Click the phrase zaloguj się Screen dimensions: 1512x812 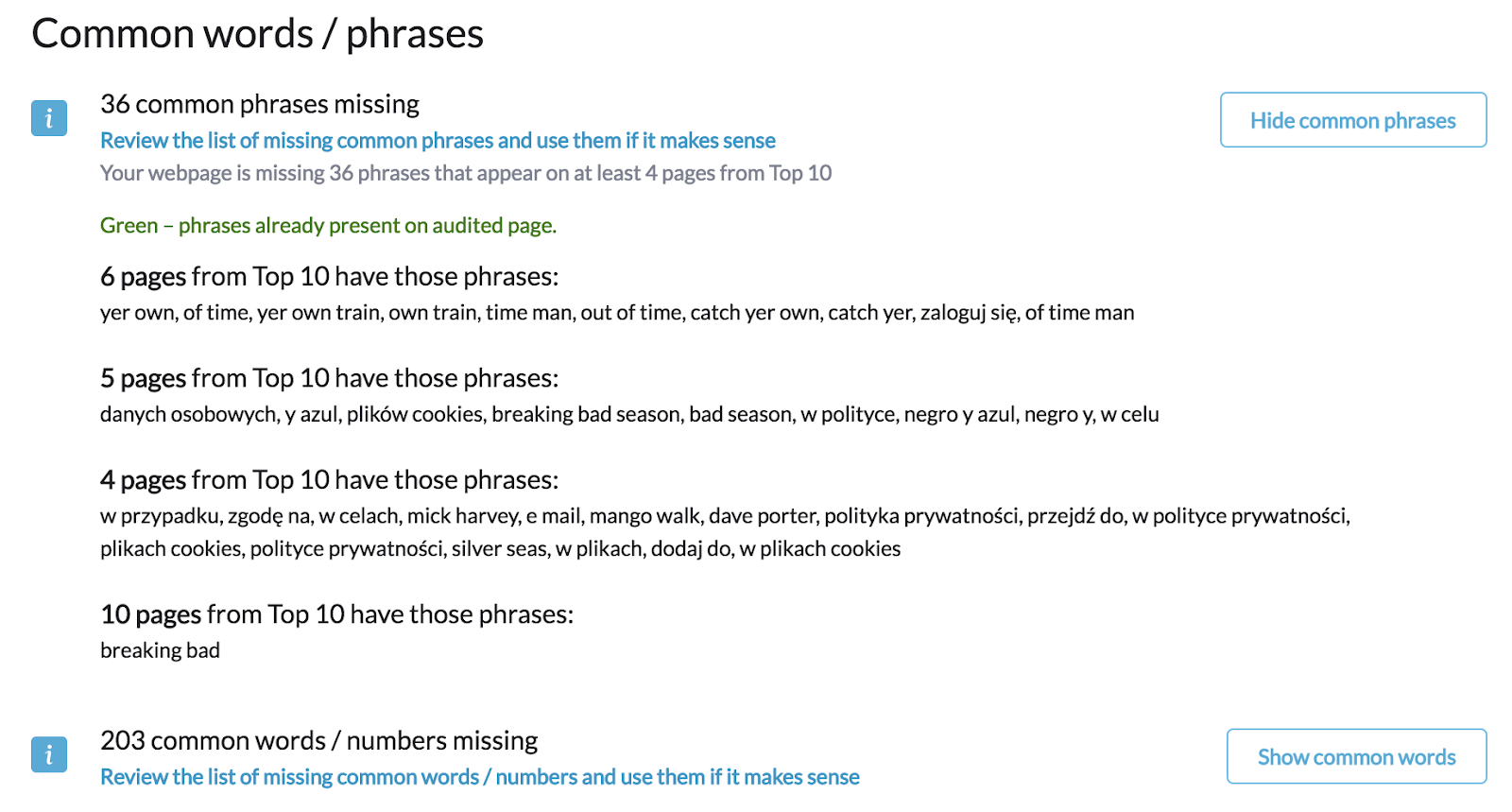point(969,313)
